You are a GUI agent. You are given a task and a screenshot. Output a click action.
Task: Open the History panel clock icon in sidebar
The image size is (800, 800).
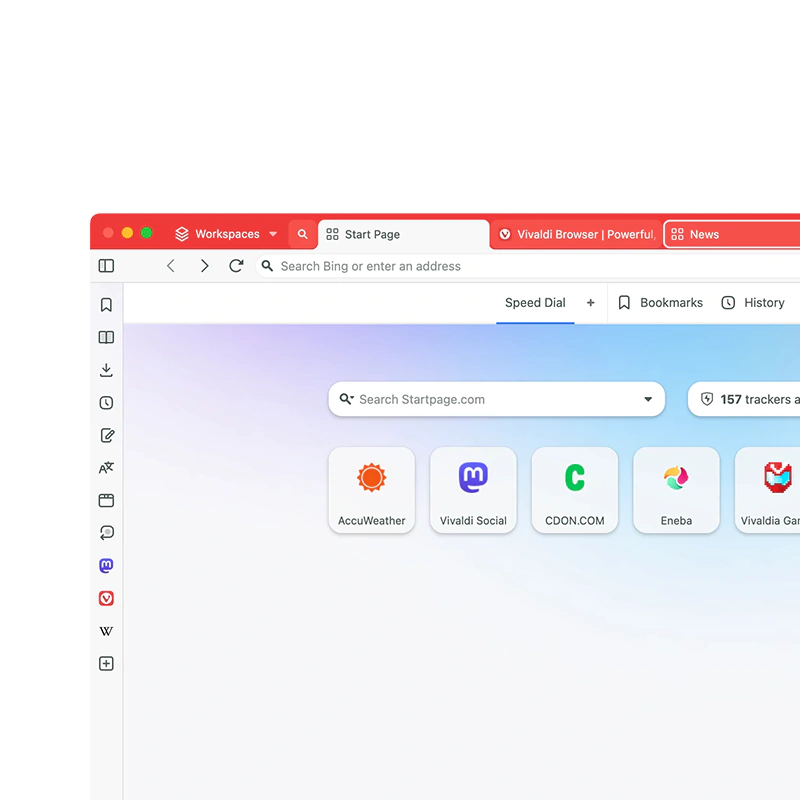coord(106,403)
